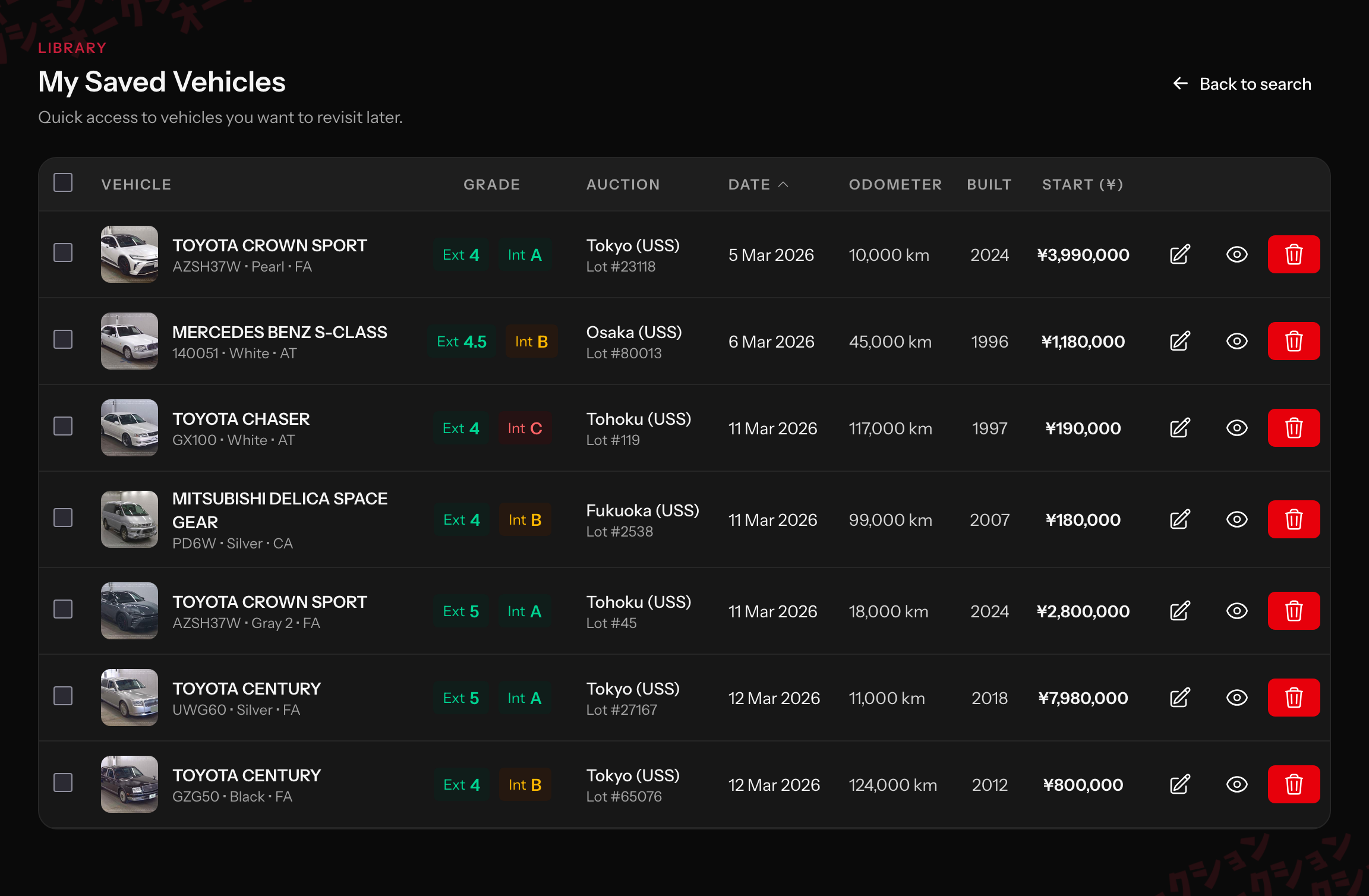Remove the Toyota Chaser from saved

coord(1294,428)
